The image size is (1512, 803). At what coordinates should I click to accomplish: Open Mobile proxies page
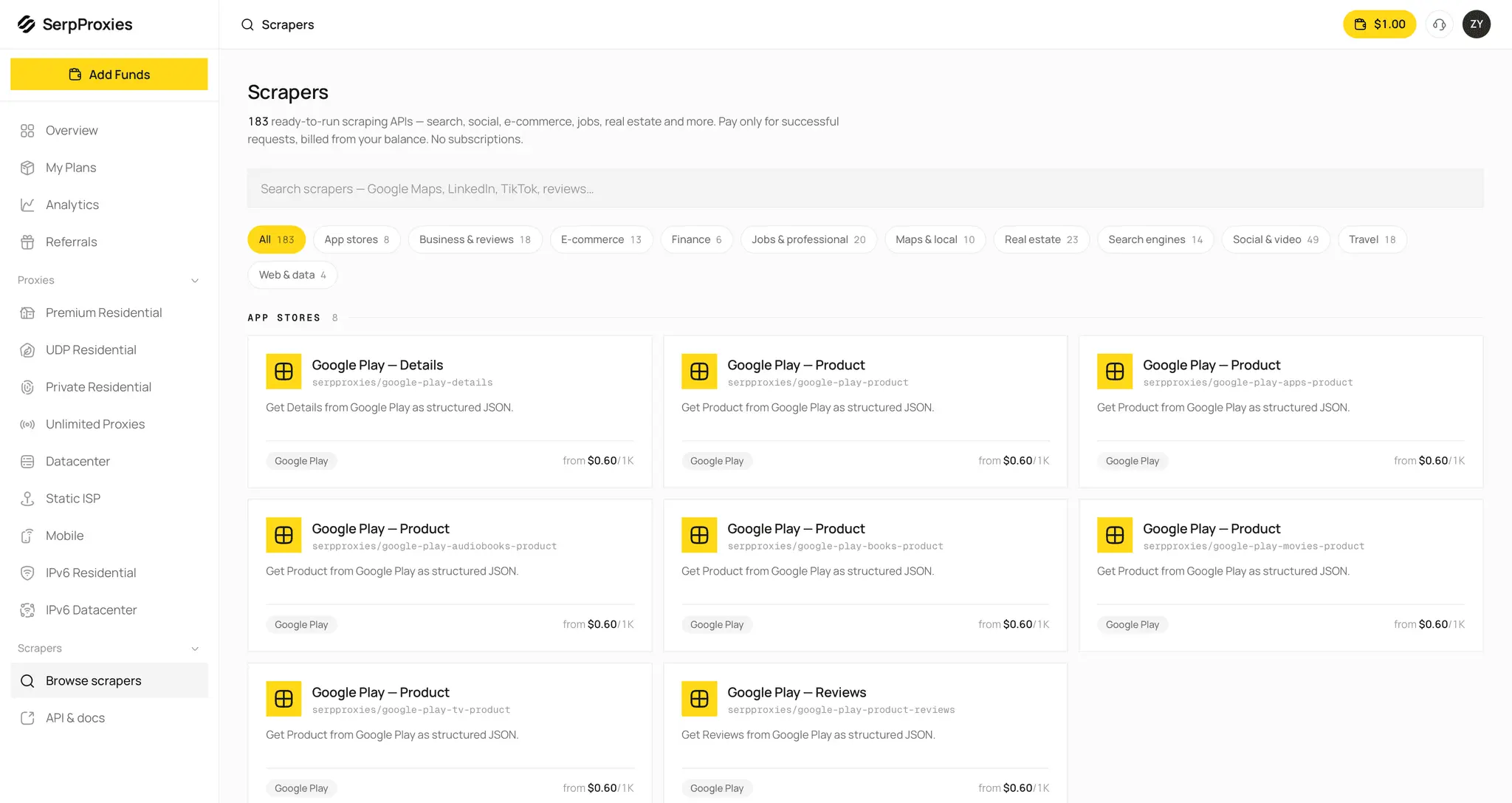109,536
